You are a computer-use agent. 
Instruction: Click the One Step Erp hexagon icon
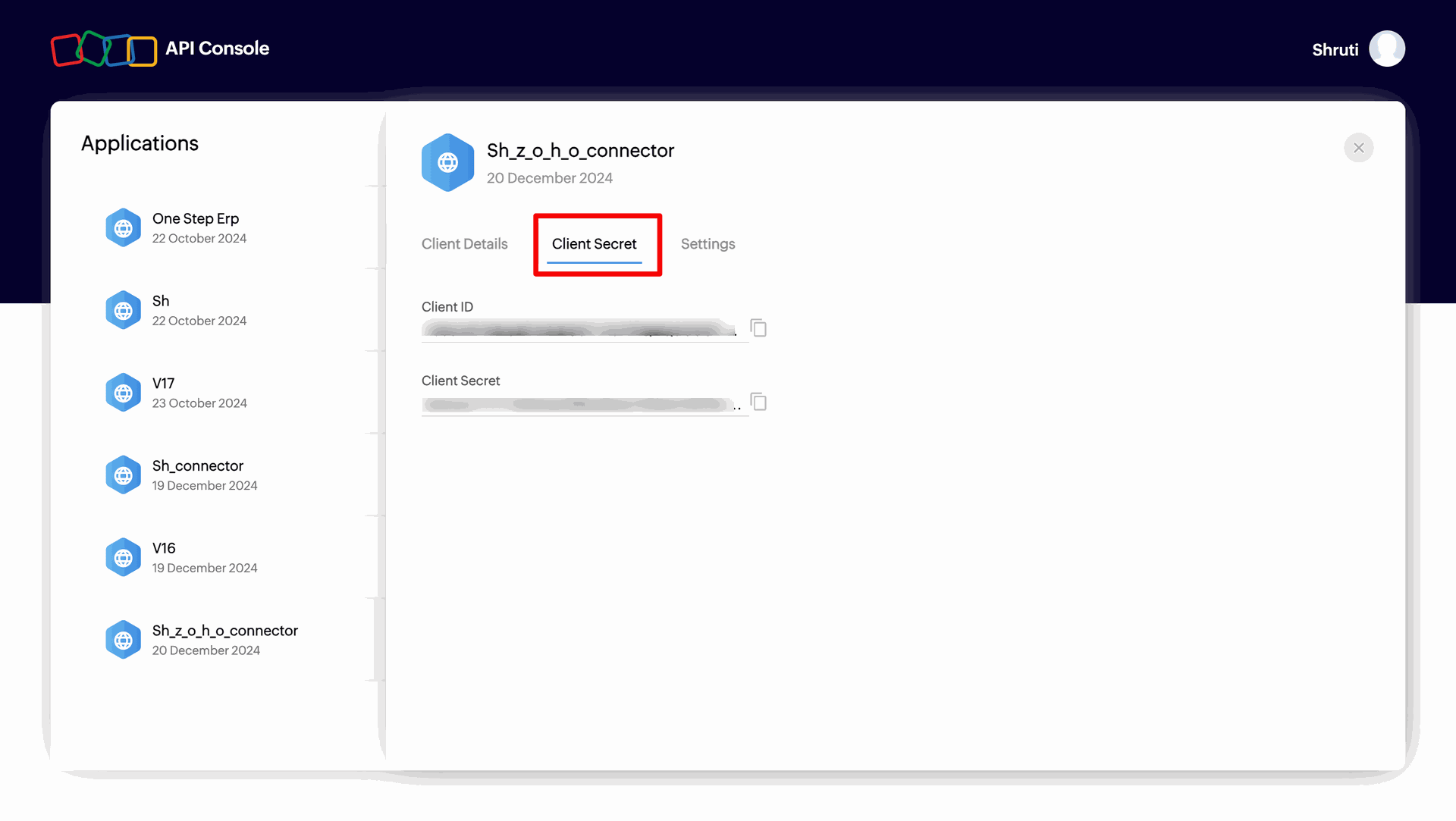tap(123, 227)
